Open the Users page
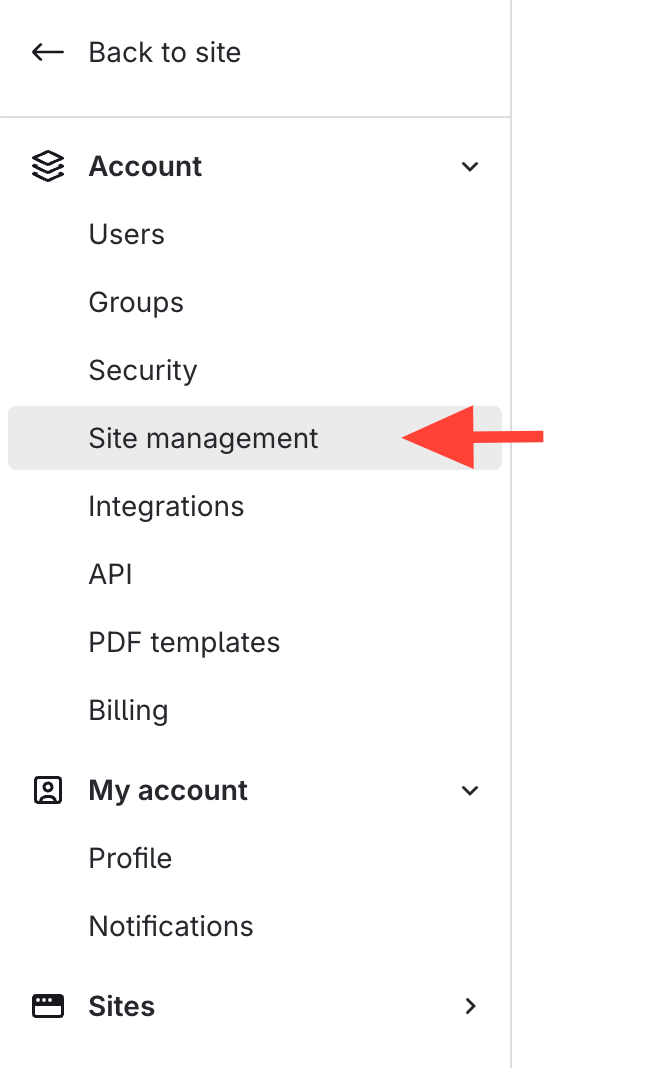The width and height of the screenshot is (660, 1068). [x=126, y=234]
